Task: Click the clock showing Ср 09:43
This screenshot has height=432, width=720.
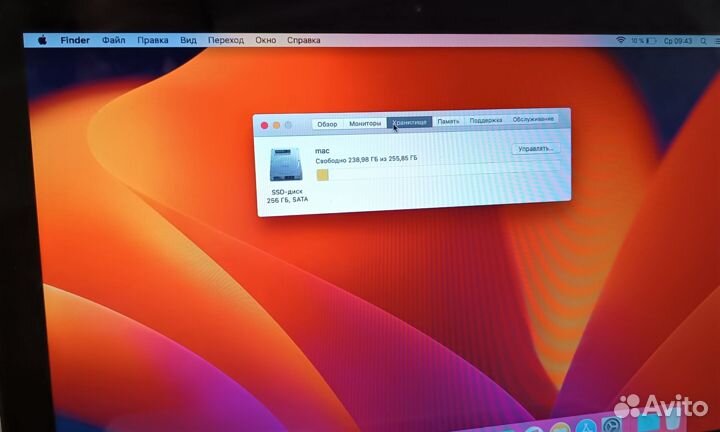Action: pos(678,41)
